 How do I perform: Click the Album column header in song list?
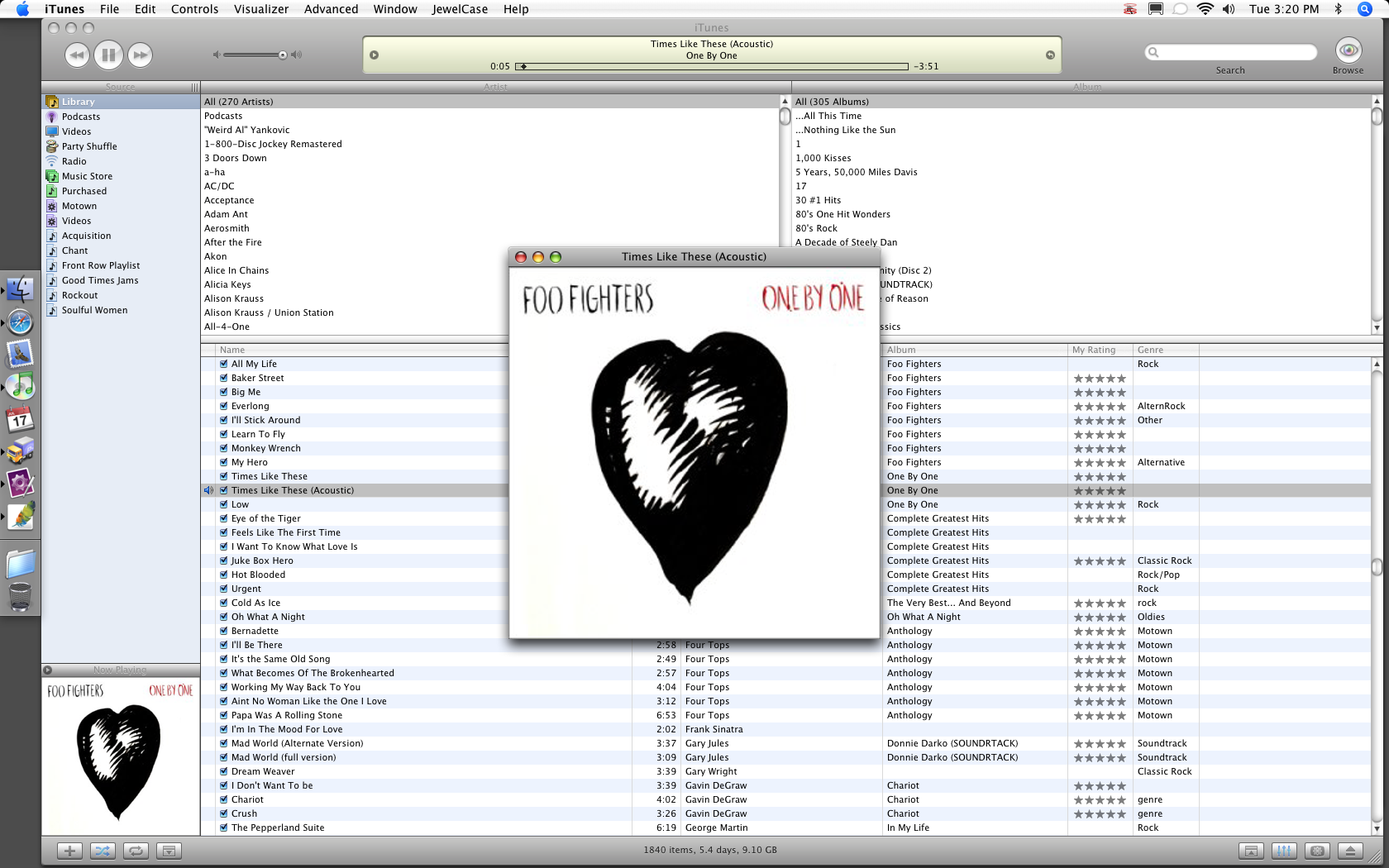pos(975,350)
